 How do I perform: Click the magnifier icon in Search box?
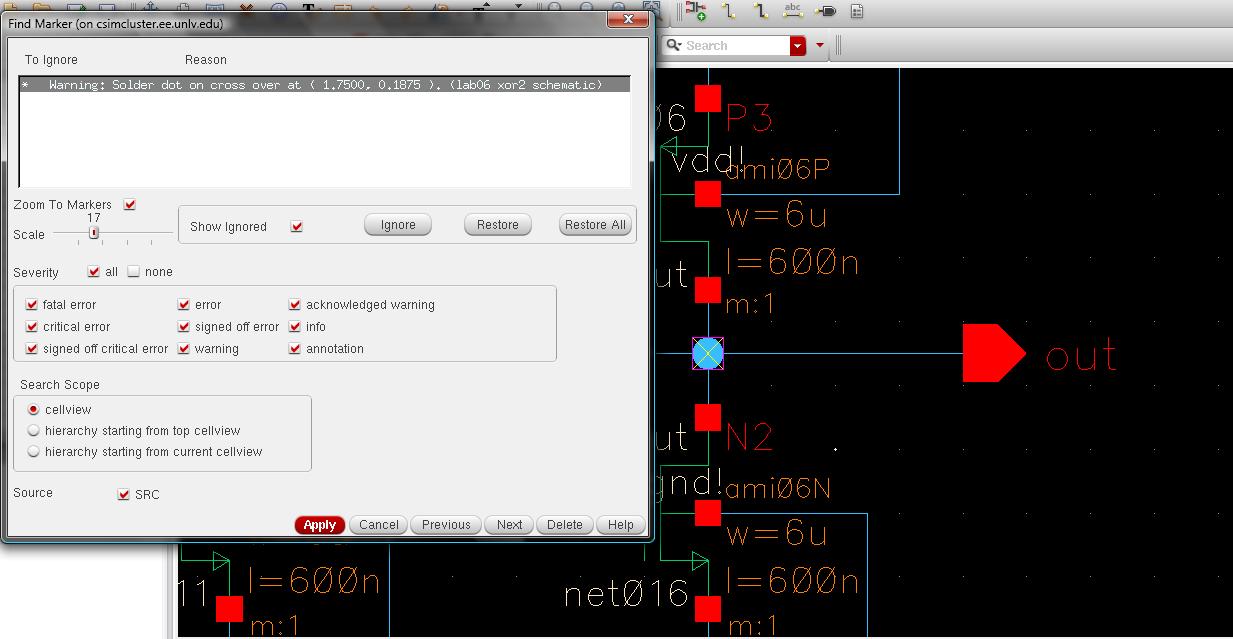point(673,46)
